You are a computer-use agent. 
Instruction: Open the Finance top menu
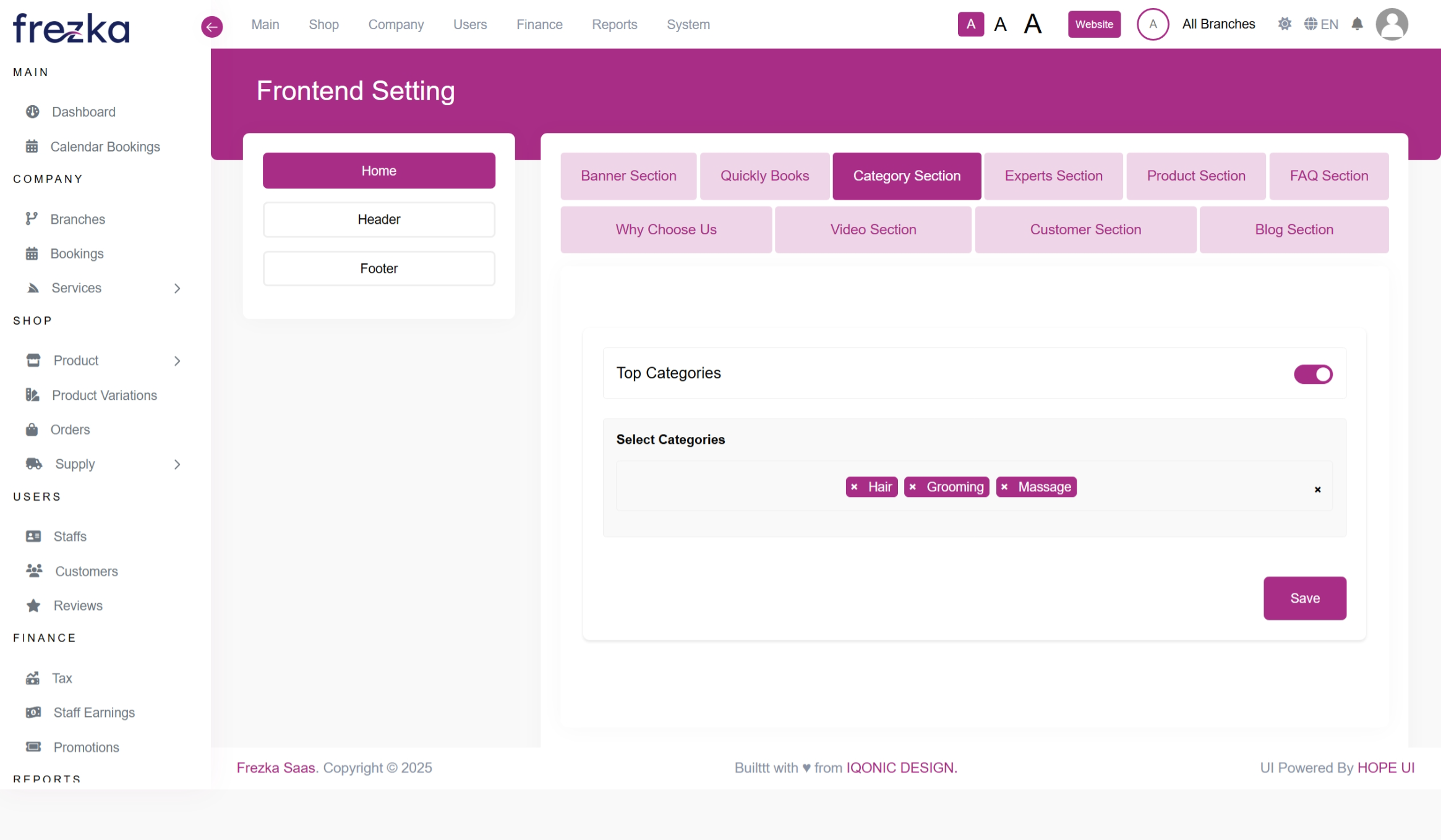539,25
